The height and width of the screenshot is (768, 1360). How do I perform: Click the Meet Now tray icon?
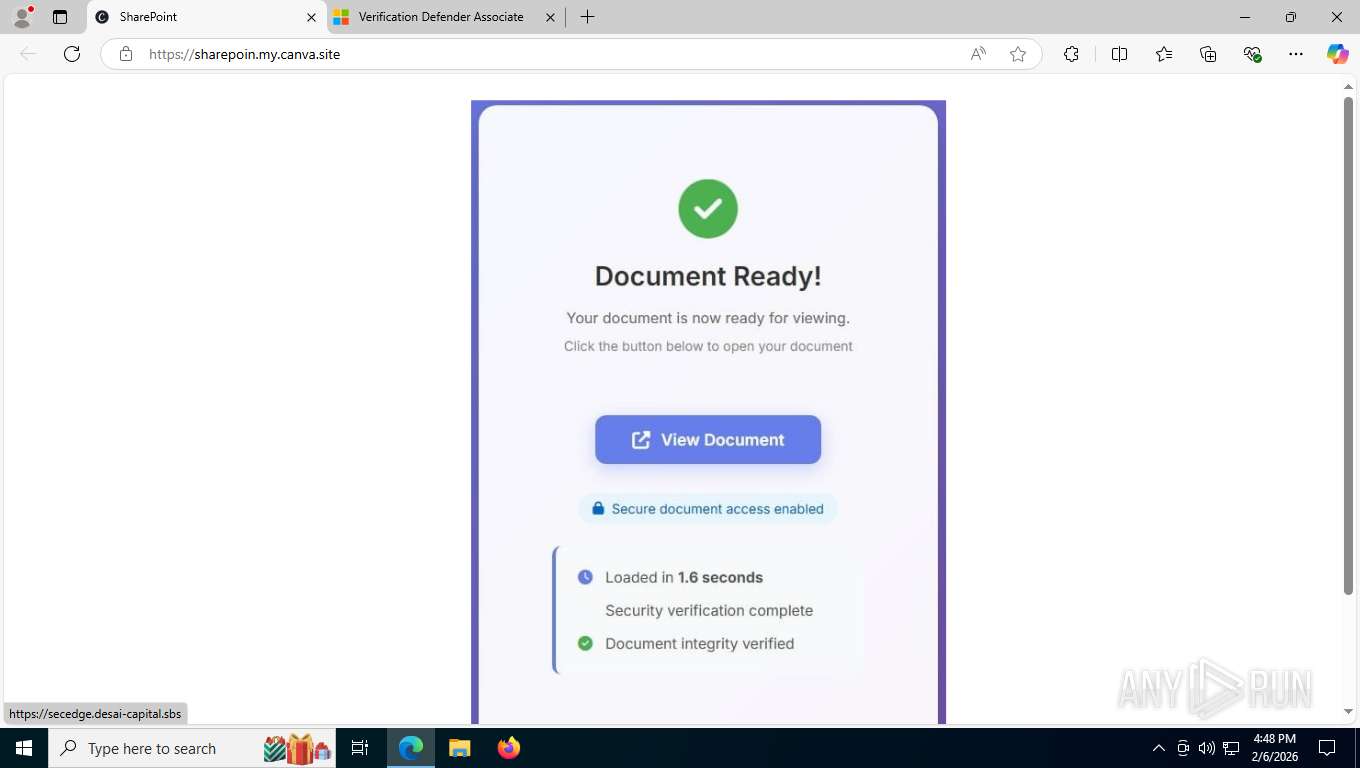pos(1183,748)
